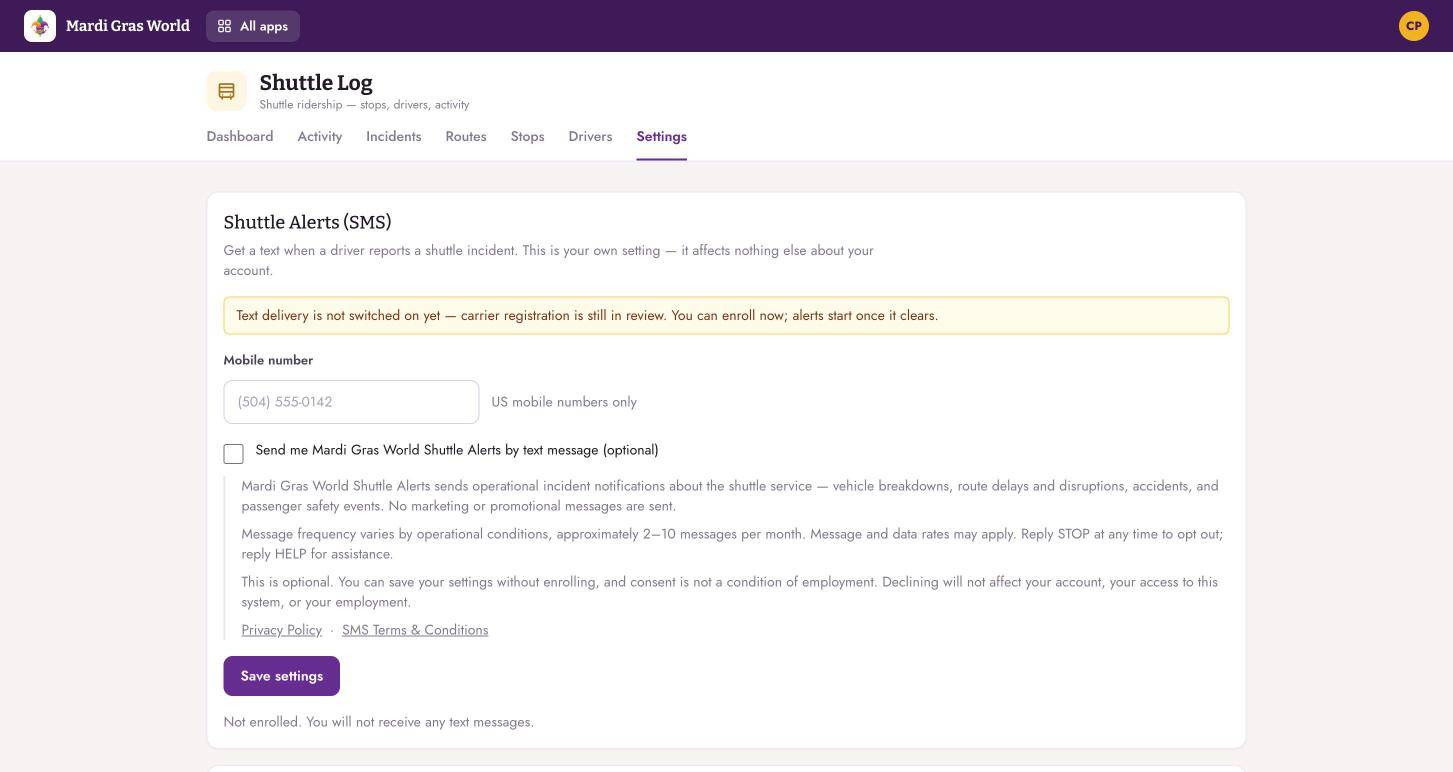Click the Mobile number label
Viewport: 1453px width, 772px height.
coord(268,360)
